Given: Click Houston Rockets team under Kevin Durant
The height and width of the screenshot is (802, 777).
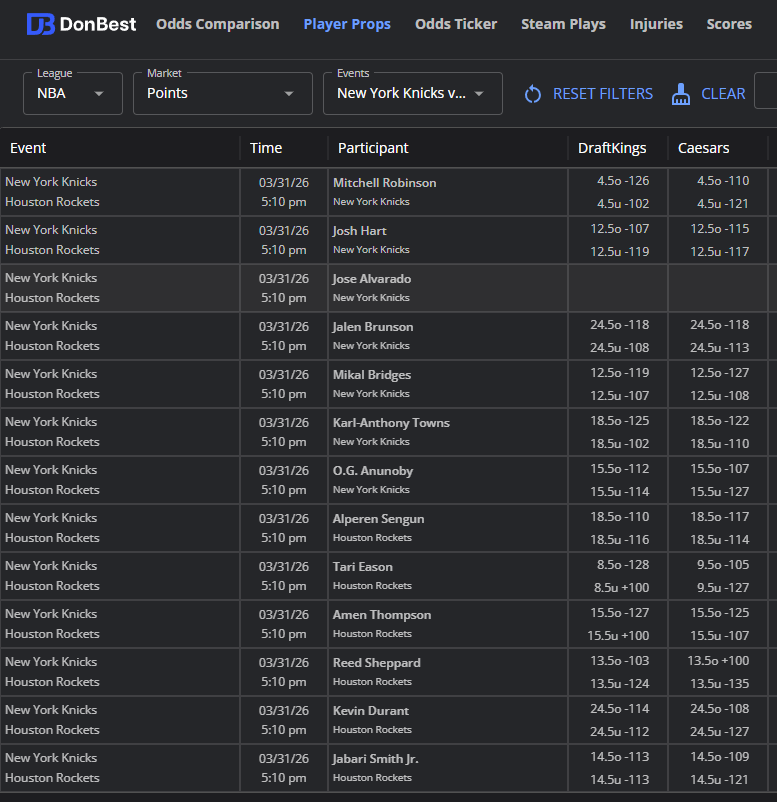Looking at the screenshot, I should 372,730.
